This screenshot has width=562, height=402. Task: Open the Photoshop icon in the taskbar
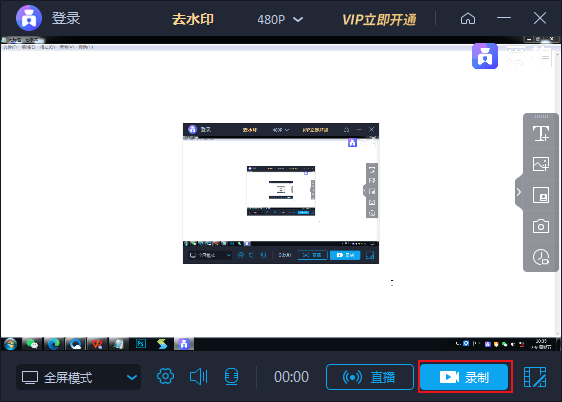141,344
